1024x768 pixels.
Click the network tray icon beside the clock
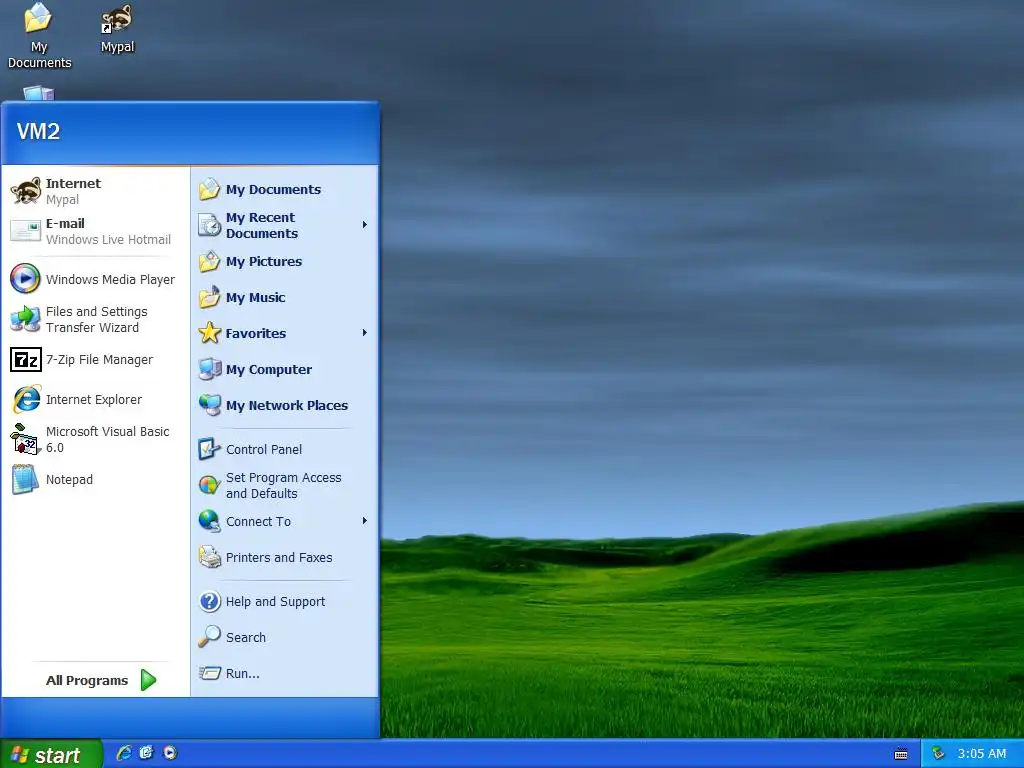click(938, 753)
